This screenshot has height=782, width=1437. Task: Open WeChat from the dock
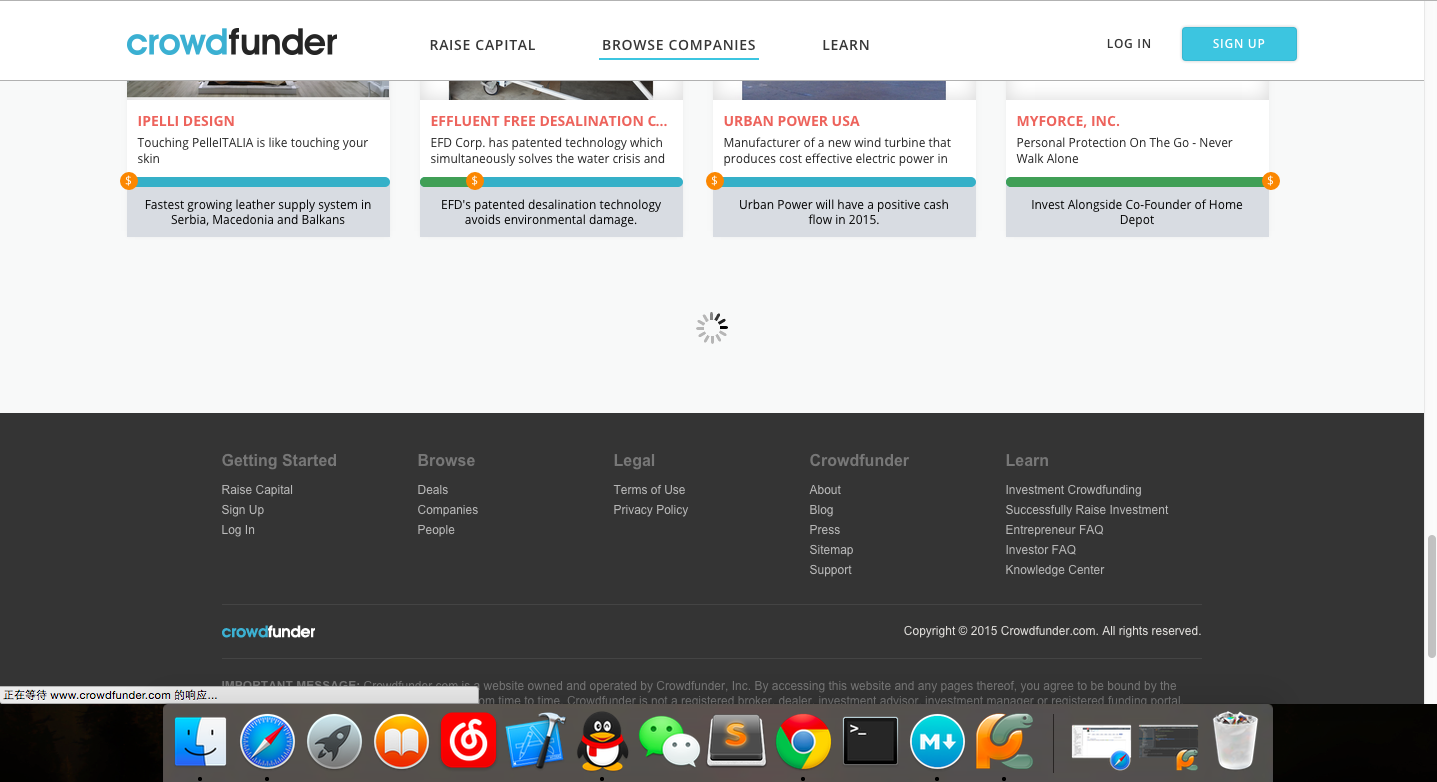pyautogui.click(x=669, y=743)
